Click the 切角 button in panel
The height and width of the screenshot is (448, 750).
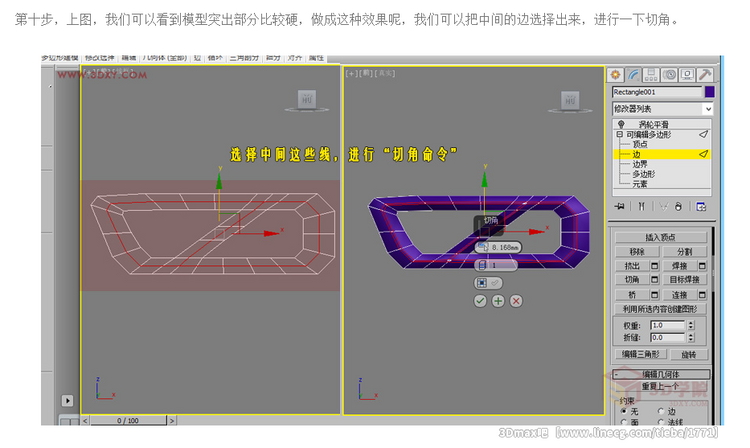coord(632,280)
